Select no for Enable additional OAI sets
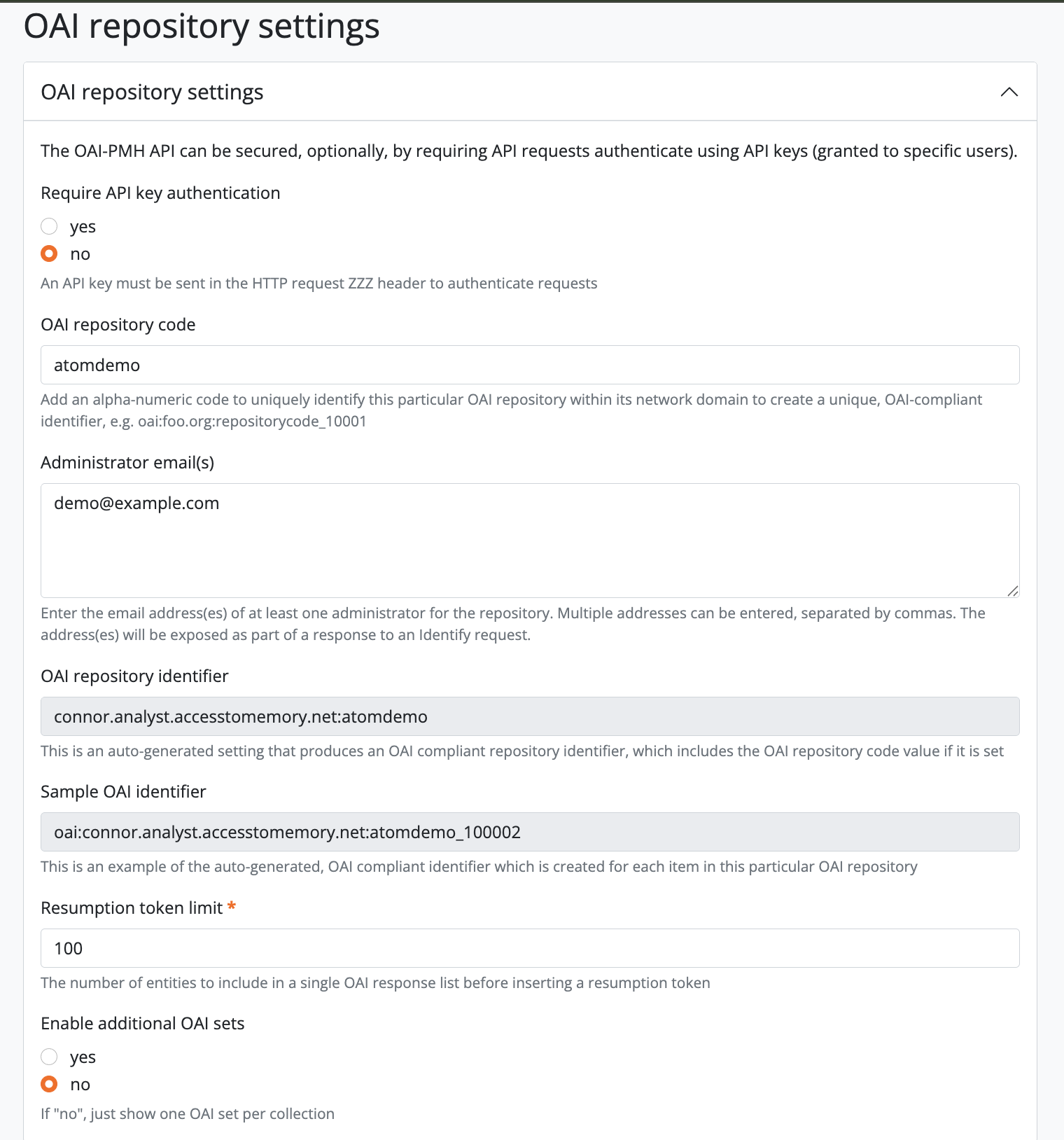1064x1140 pixels. pos(49,1084)
